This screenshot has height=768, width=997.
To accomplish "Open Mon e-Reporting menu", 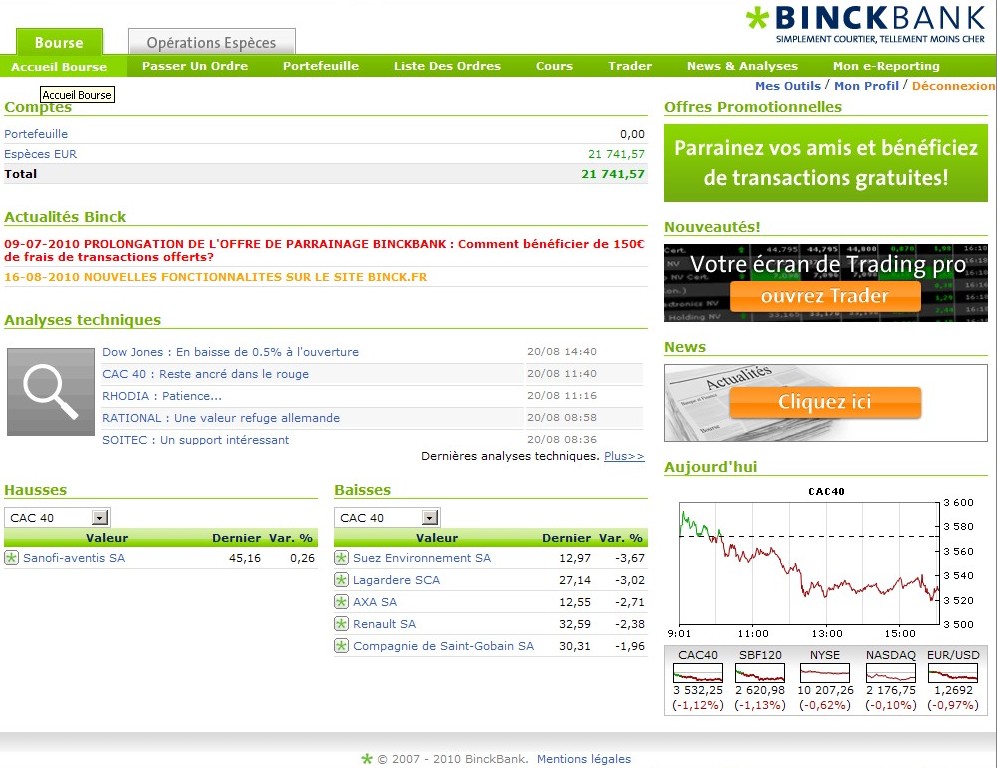I will pos(886,66).
